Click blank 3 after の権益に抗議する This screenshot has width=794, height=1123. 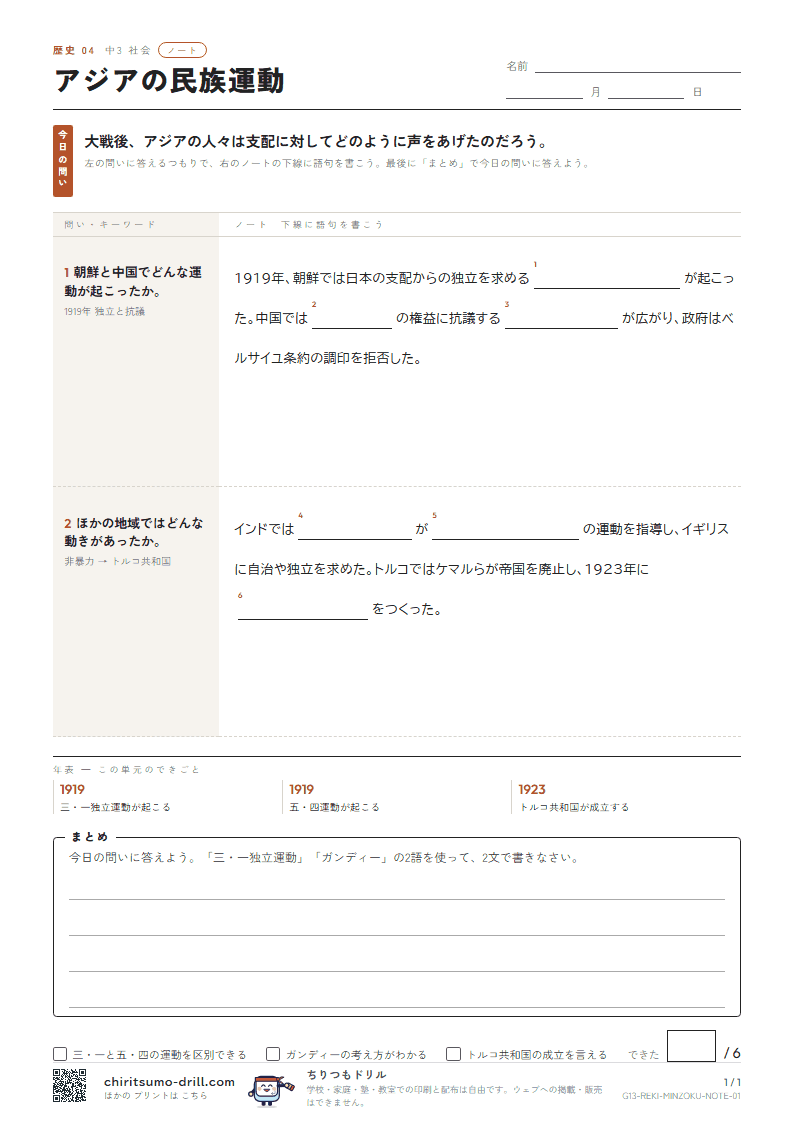561,319
